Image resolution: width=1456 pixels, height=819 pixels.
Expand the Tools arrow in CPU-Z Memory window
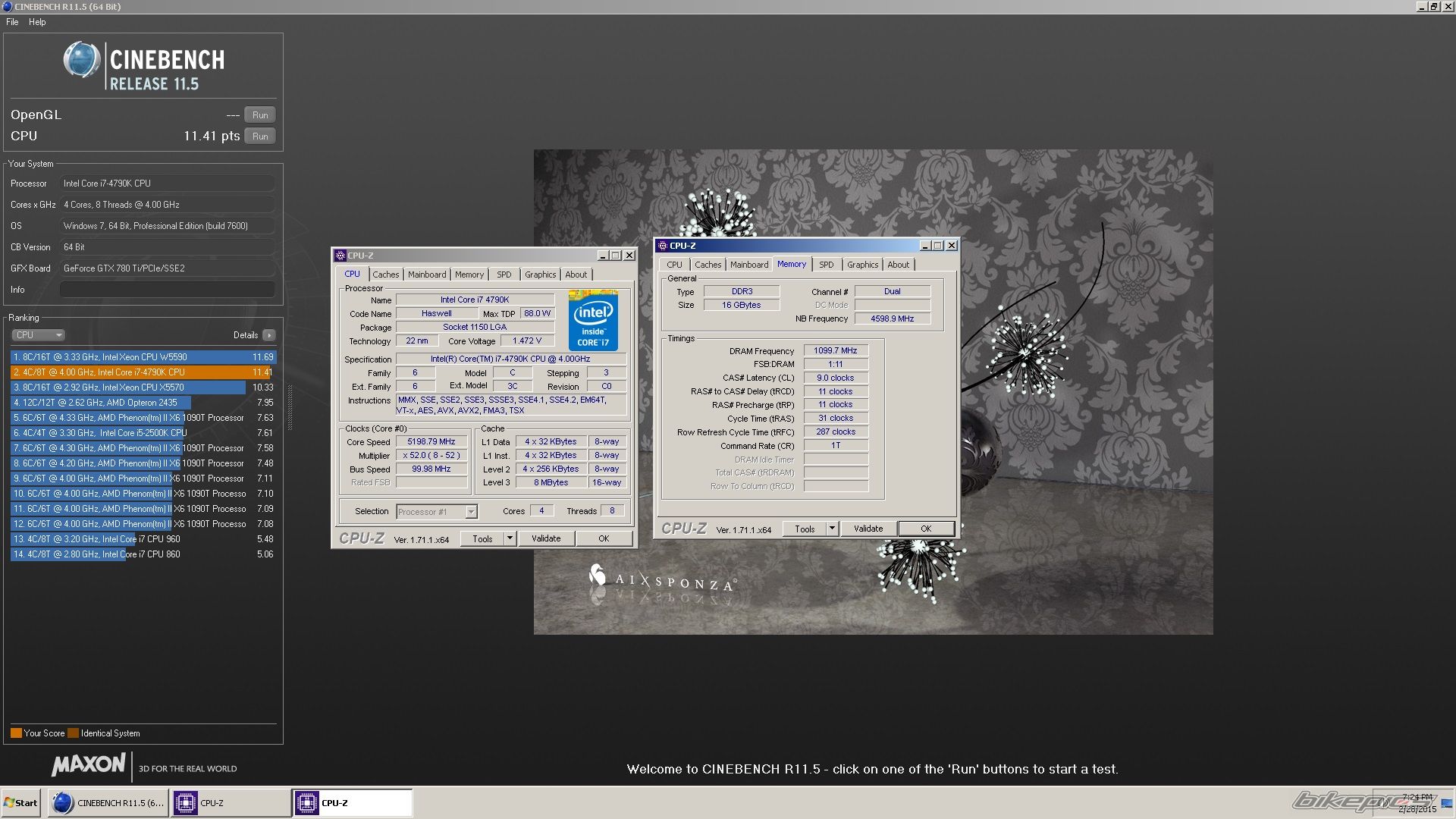832,529
